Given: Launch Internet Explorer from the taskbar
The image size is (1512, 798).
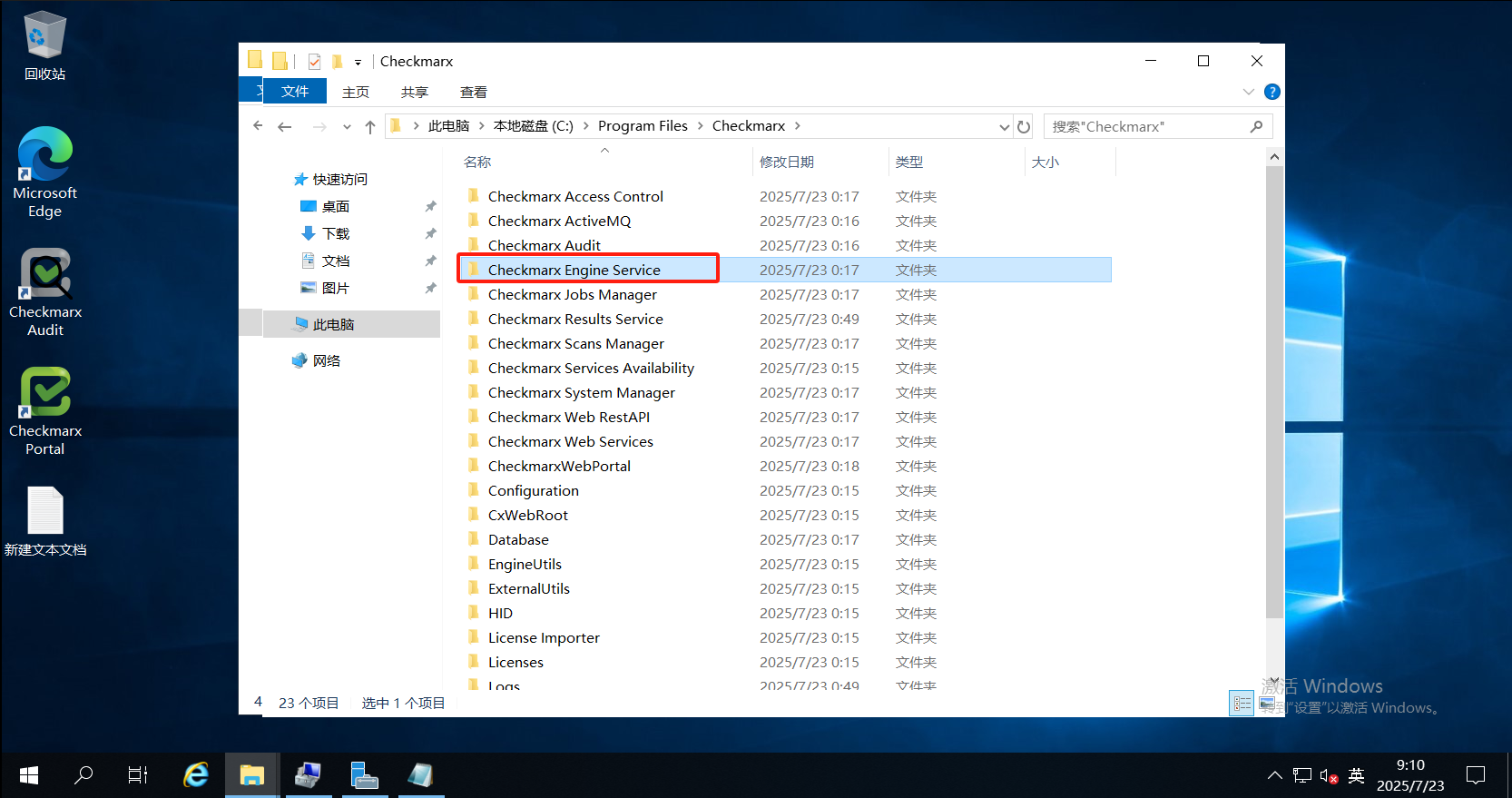Looking at the screenshot, I should [x=196, y=775].
